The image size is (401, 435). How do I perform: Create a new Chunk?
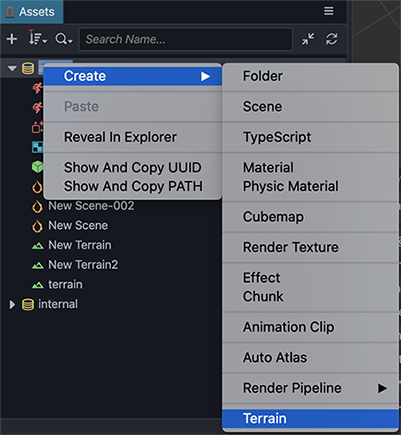tap(310, 296)
